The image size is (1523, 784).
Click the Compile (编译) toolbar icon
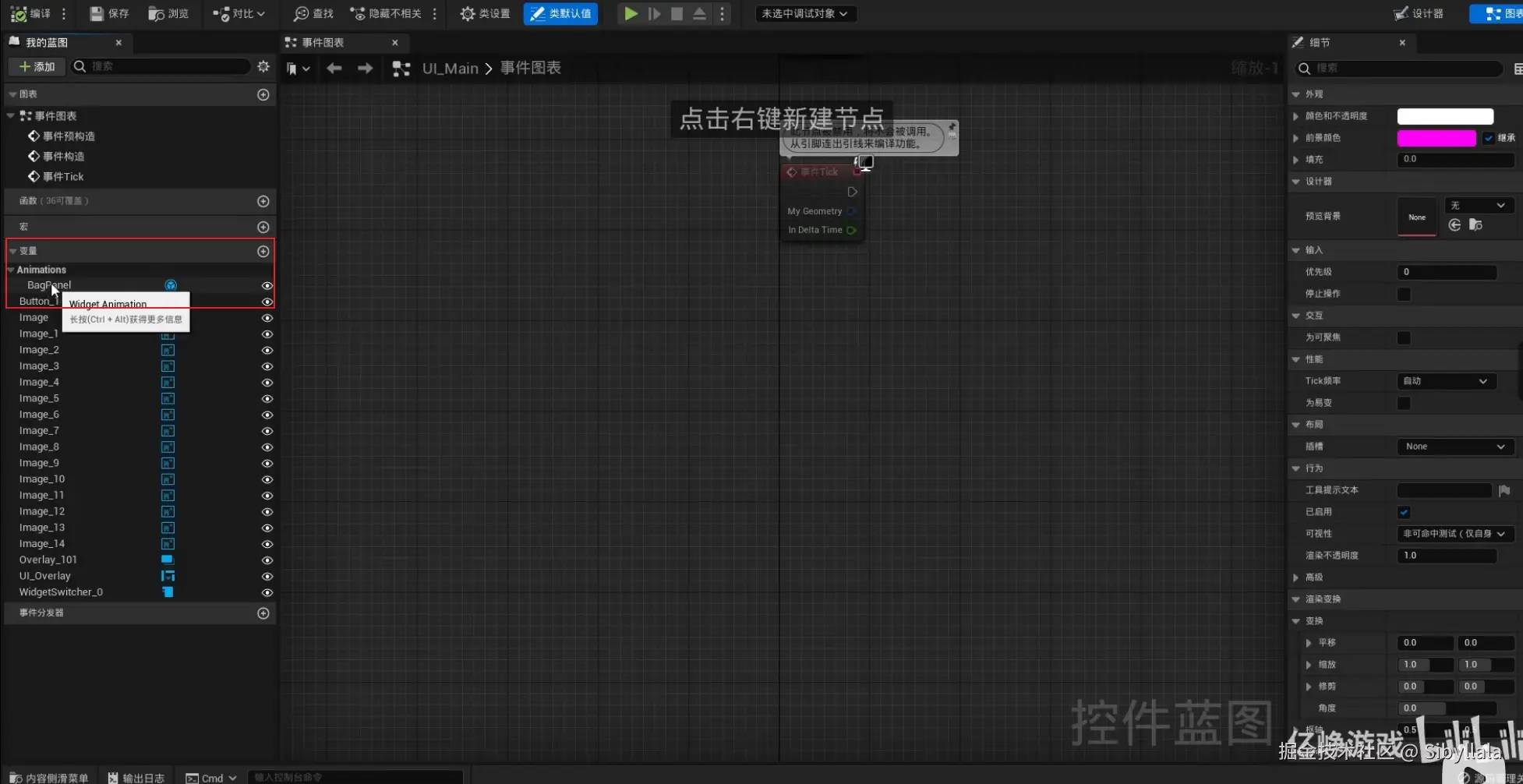coord(19,14)
